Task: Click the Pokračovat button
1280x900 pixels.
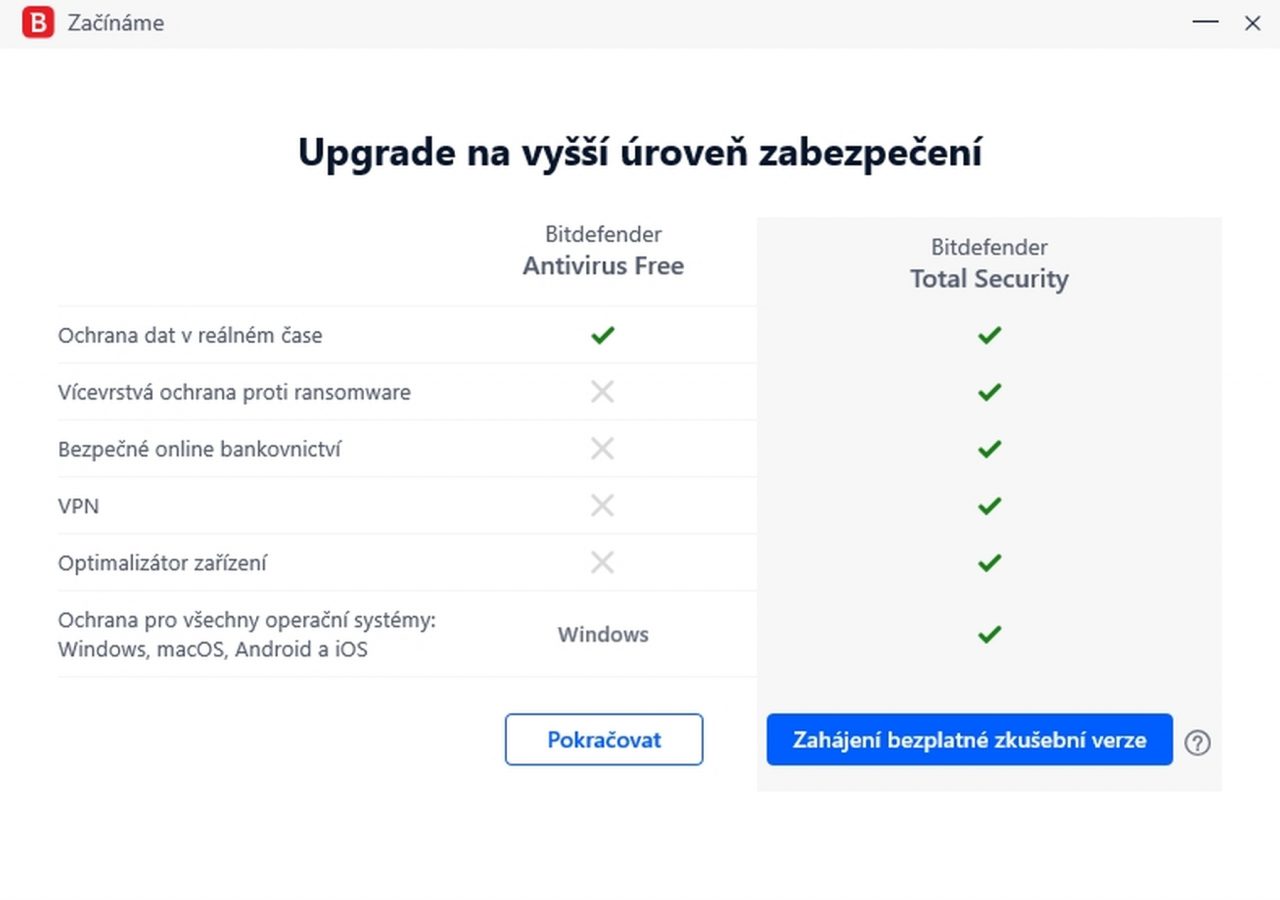Action: click(x=604, y=740)
